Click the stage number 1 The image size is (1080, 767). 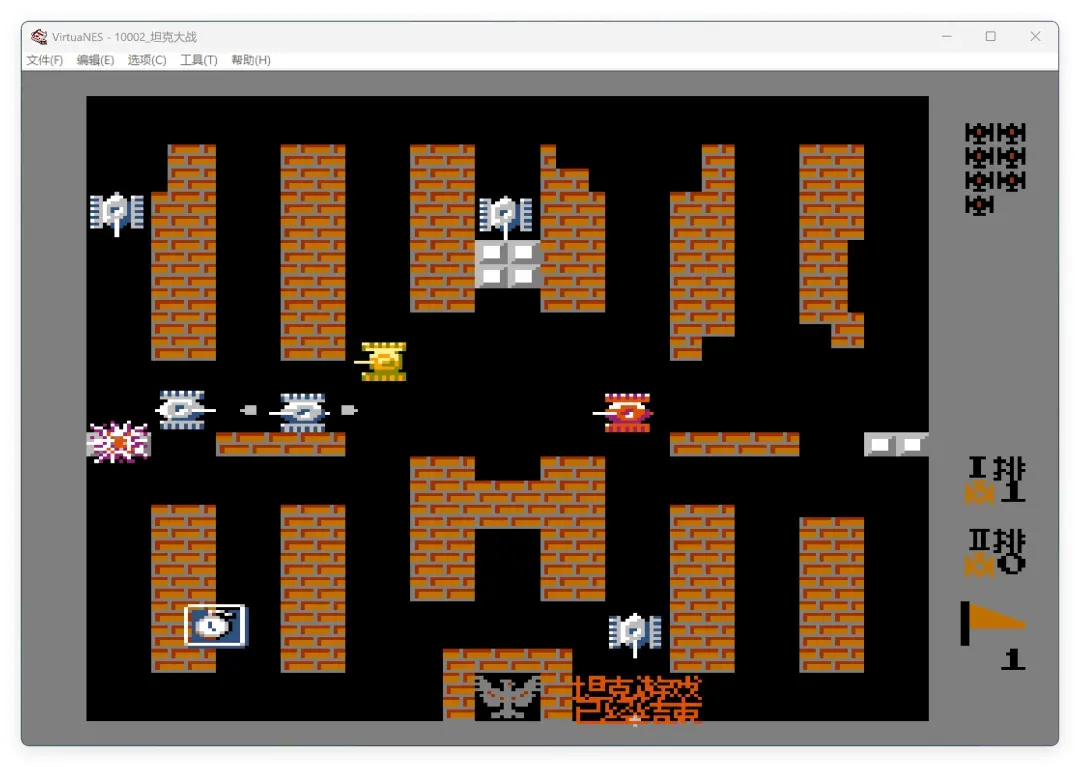[1012, 660]
